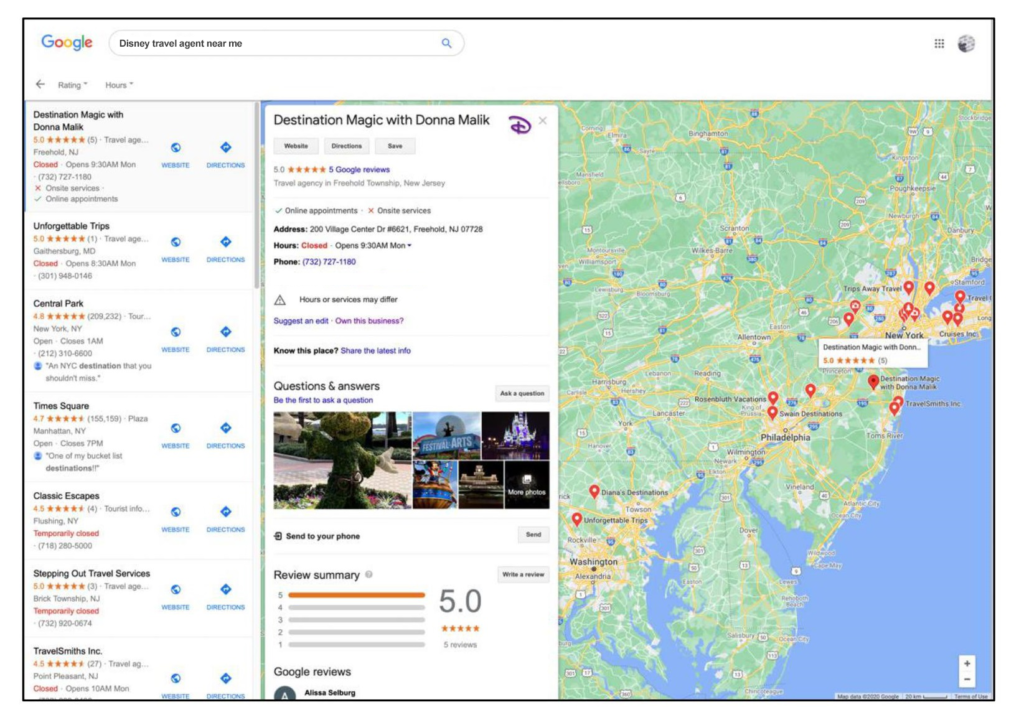
Task: Click the Save button
Action: tap(395, 146)
